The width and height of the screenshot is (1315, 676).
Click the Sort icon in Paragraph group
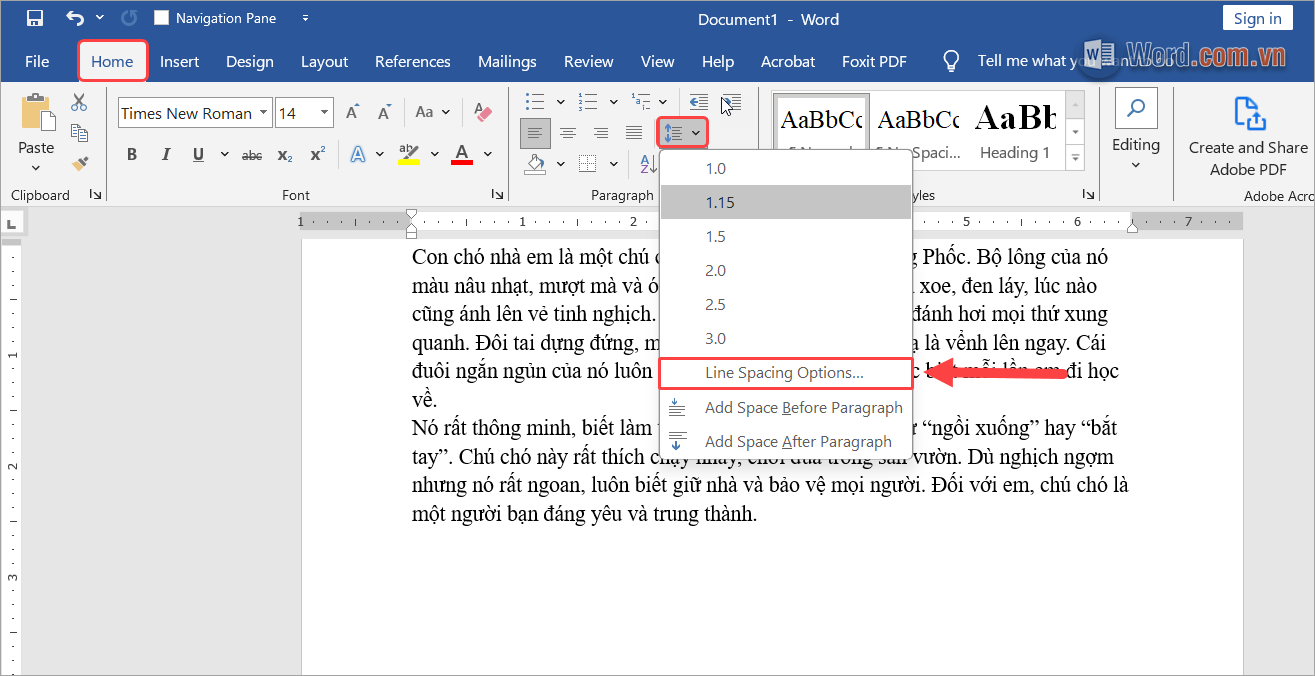648,163
